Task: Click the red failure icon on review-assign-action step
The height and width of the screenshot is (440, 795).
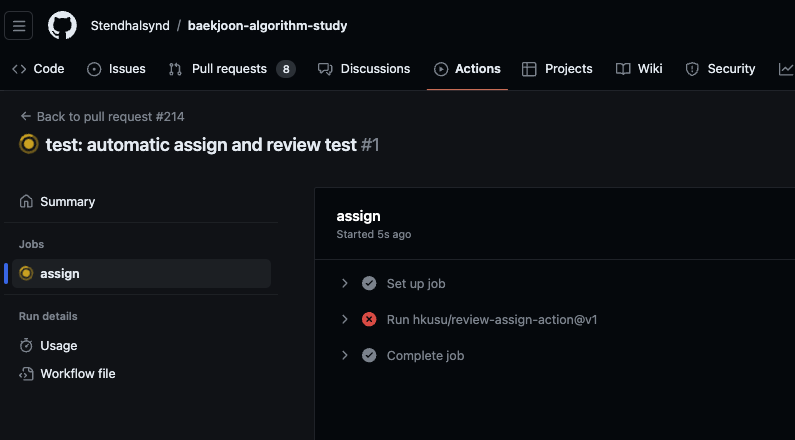Action: (x=369, y=319)
